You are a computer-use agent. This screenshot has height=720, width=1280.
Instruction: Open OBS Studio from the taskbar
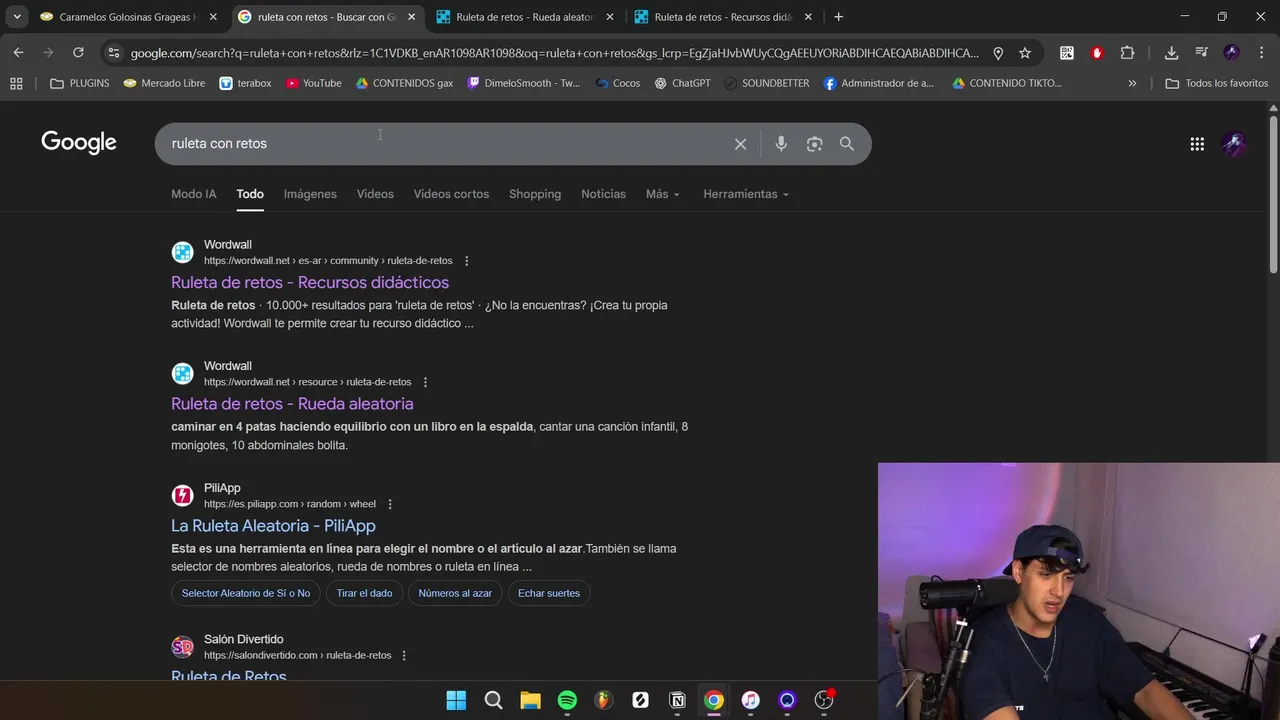(x=824, y=700)
